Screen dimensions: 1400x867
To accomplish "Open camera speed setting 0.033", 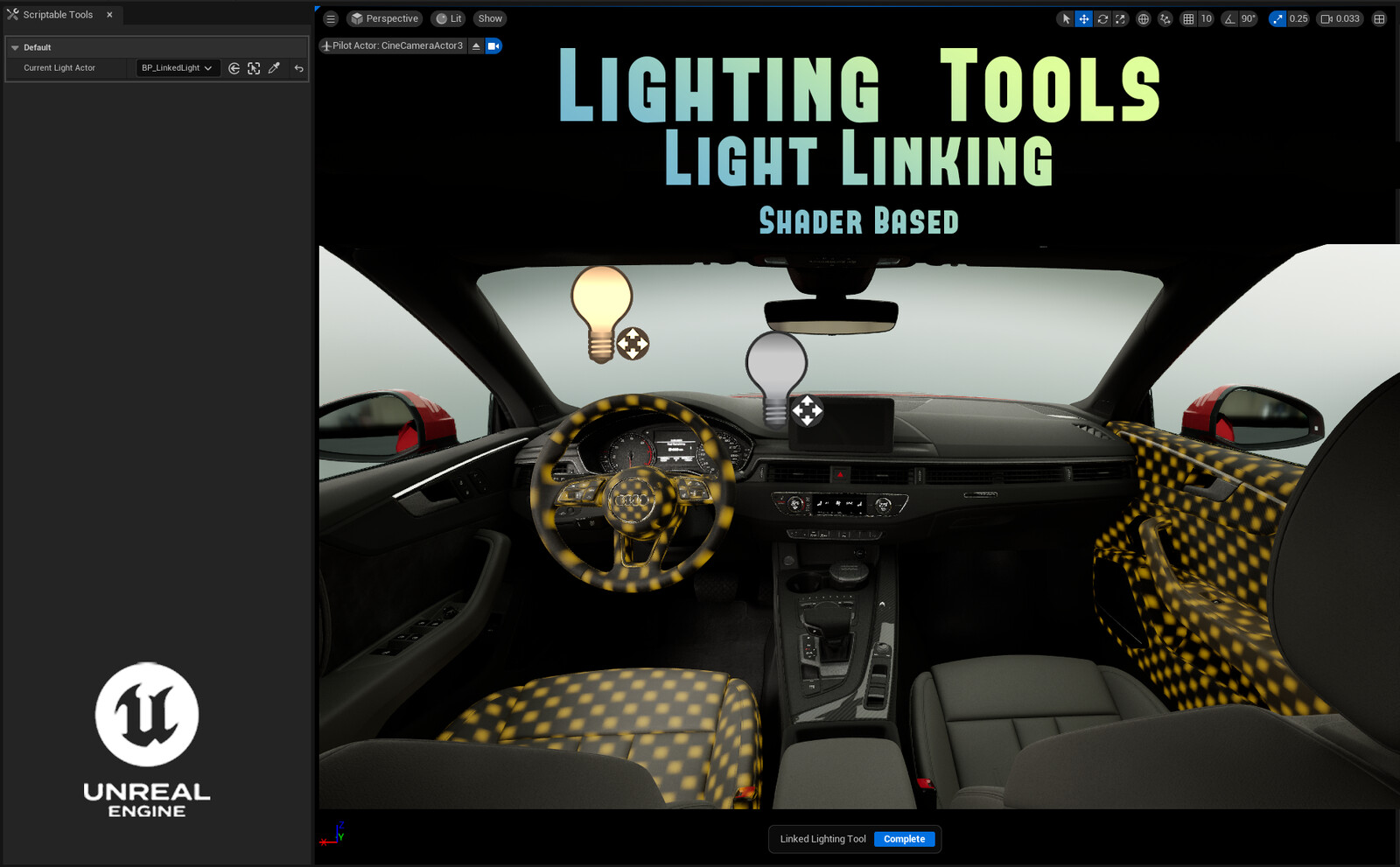I will click(x=1340, y=18).
